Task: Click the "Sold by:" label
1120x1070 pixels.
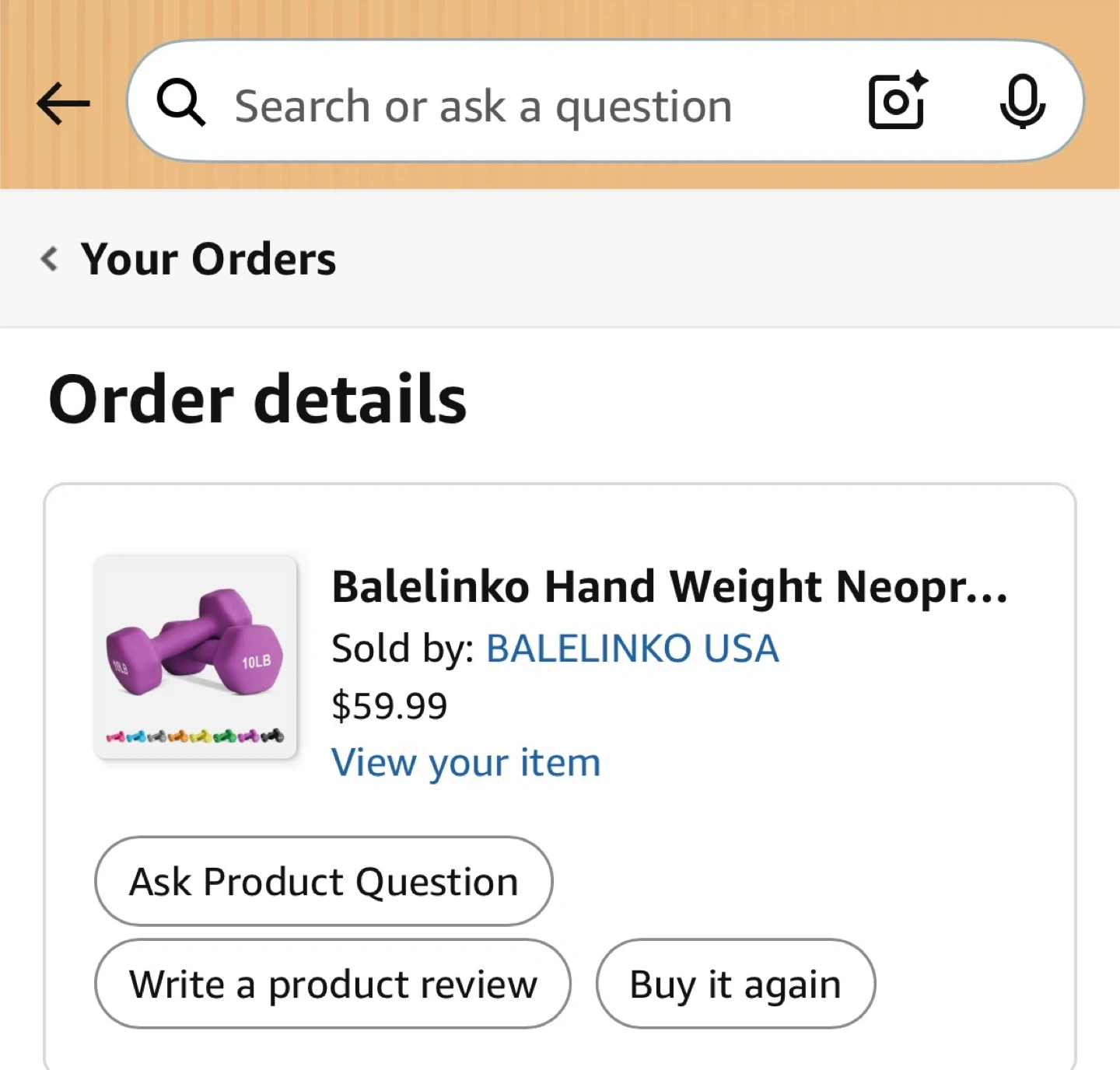Action: click(x=403, y=649)
